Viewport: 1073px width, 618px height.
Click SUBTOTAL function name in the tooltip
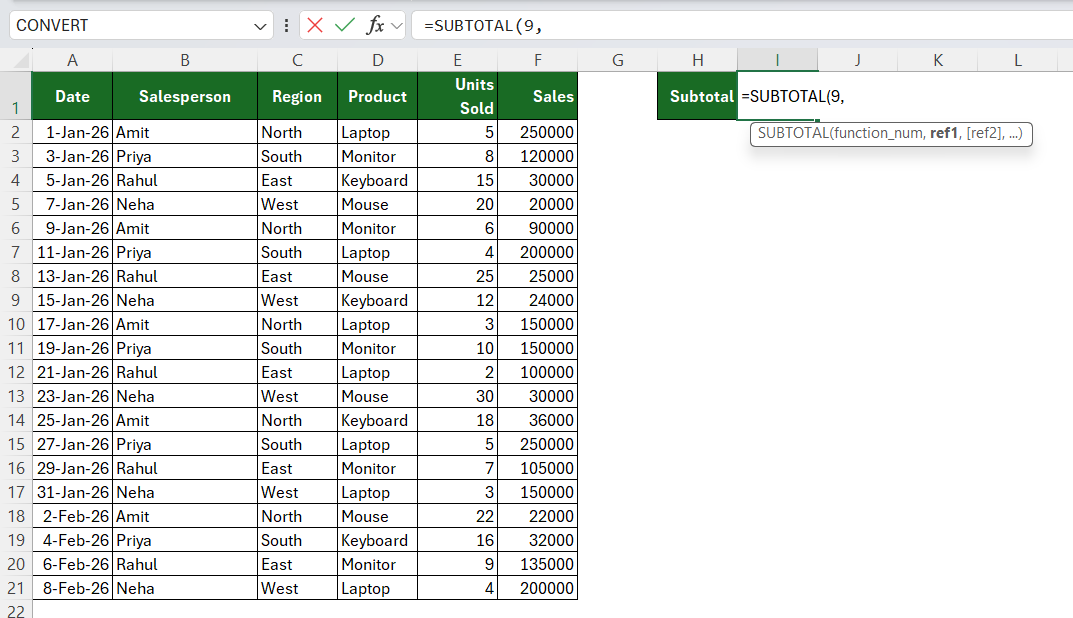pos(793,133)
